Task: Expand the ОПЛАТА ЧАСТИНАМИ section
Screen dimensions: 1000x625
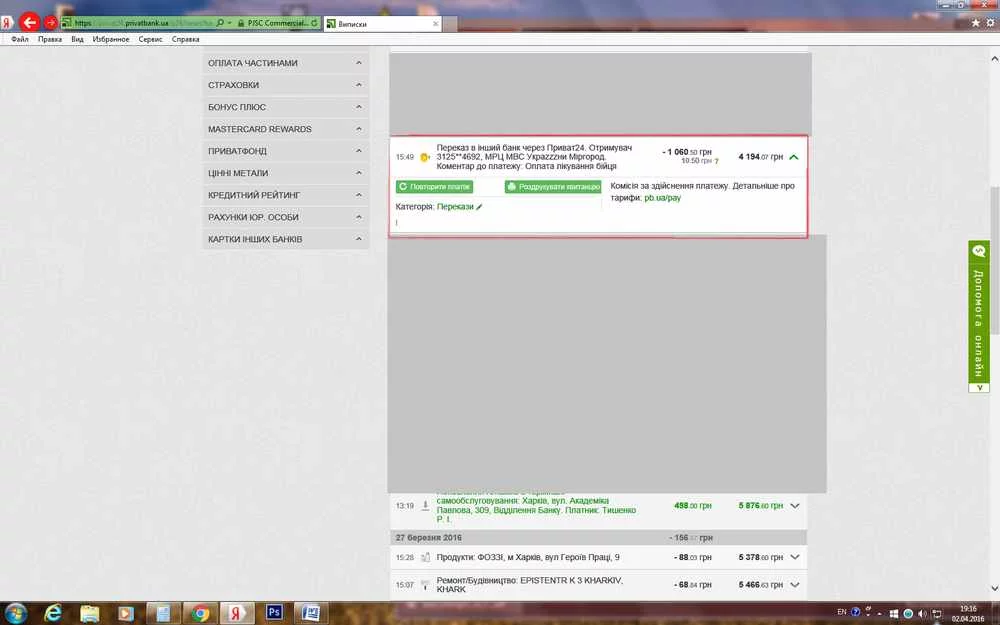Action: coord(286,63)
